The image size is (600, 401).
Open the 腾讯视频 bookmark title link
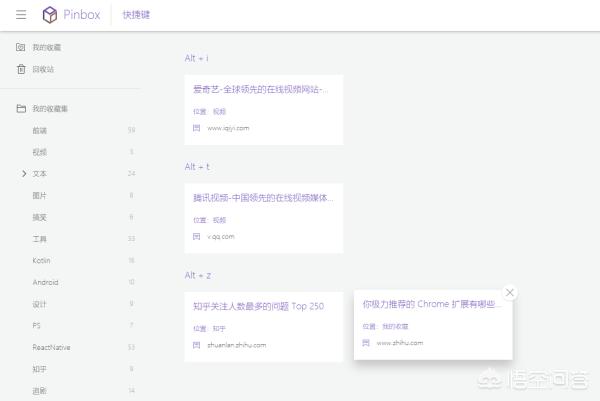coord(262,197)
